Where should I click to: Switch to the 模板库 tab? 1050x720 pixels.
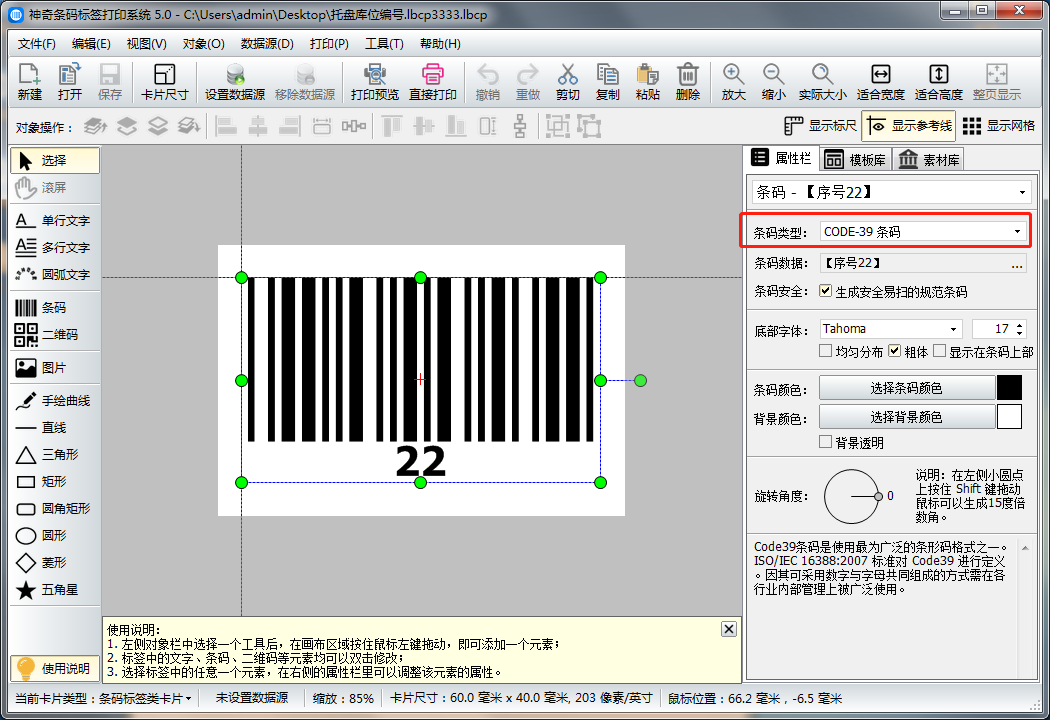[x=855, y=159]
